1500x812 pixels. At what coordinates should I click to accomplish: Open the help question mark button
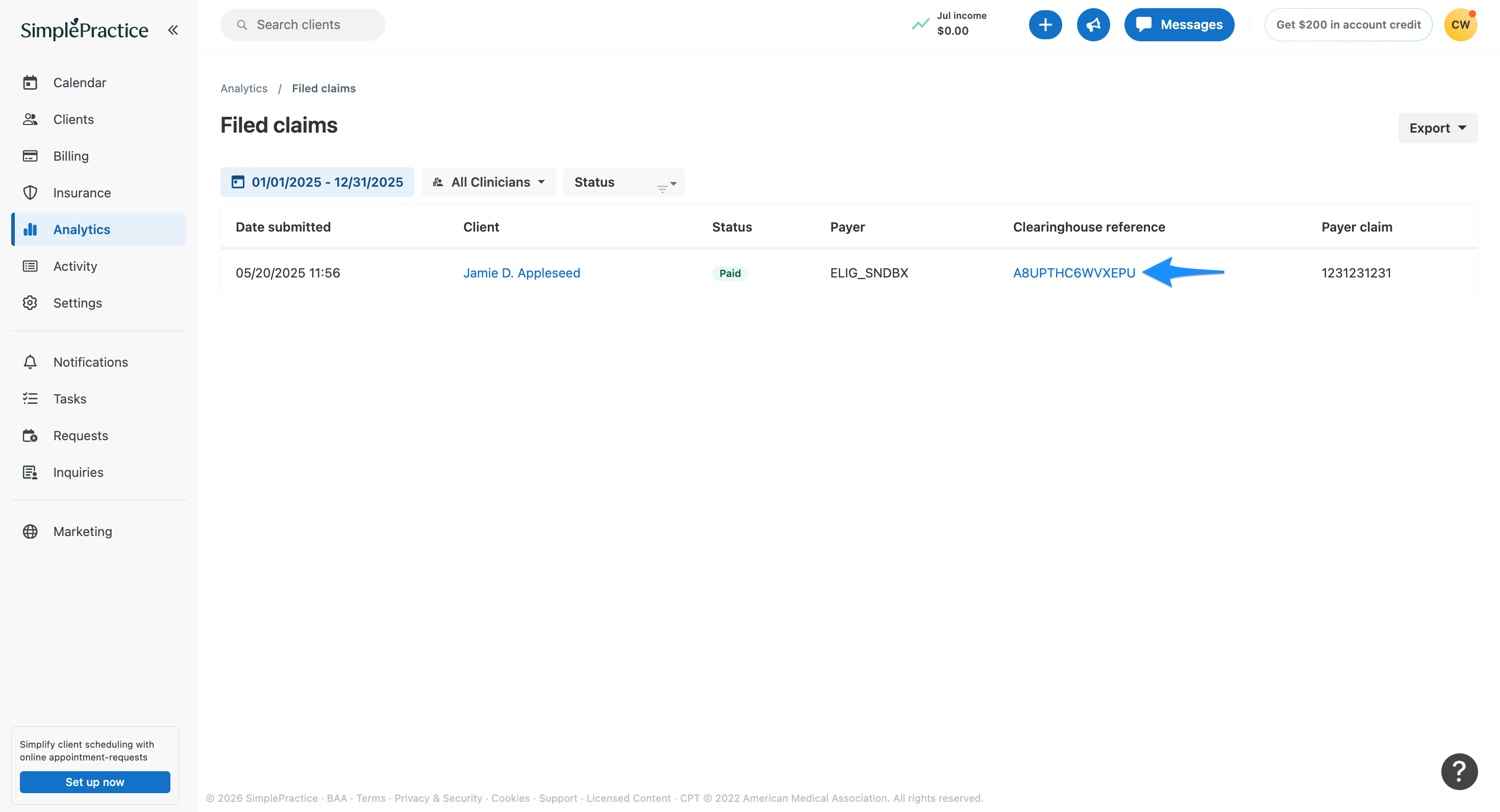click(x=1459, y=772)
